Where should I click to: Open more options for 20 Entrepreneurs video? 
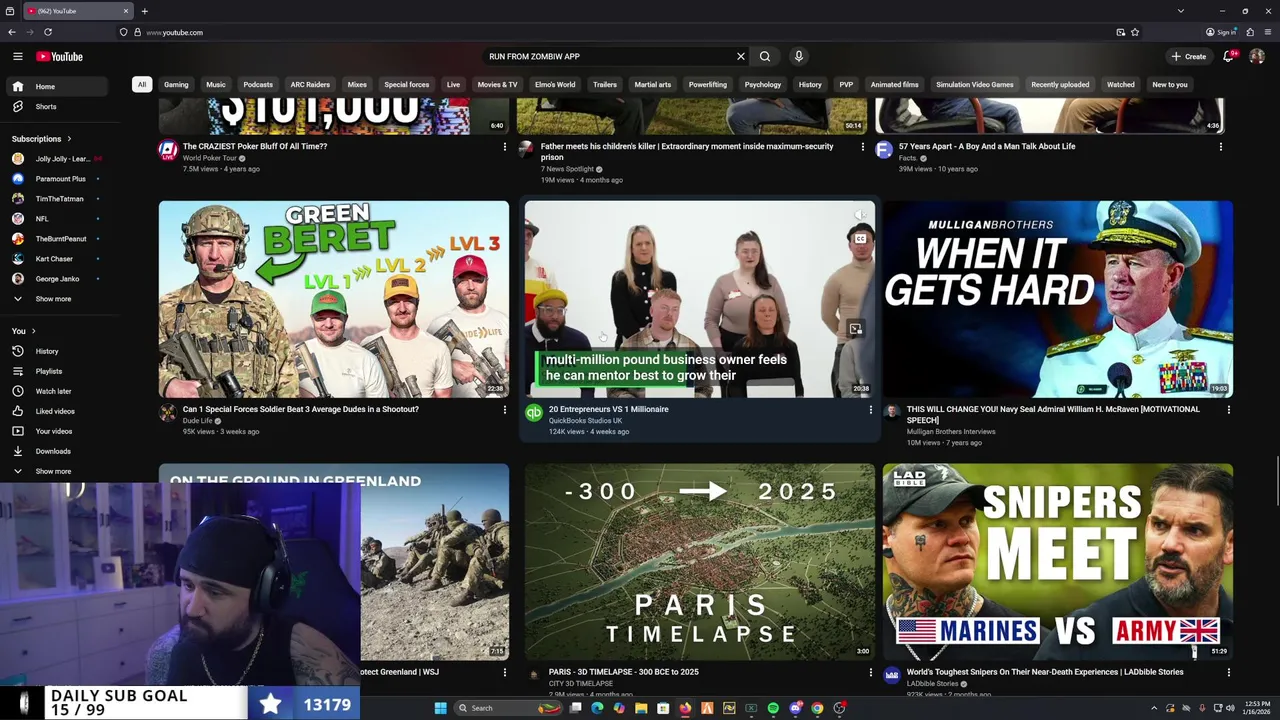[x=870, y=410]
